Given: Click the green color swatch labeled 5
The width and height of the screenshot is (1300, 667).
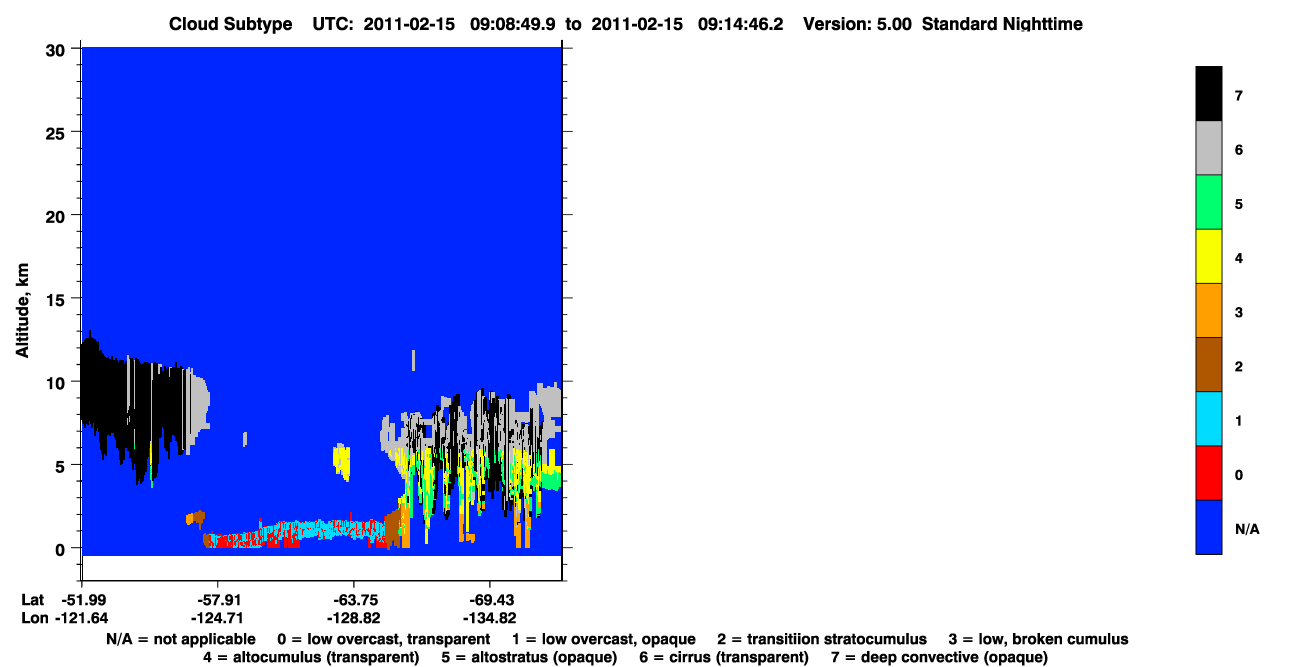Looking at the screenshot, I should [x=1209, y=202].
